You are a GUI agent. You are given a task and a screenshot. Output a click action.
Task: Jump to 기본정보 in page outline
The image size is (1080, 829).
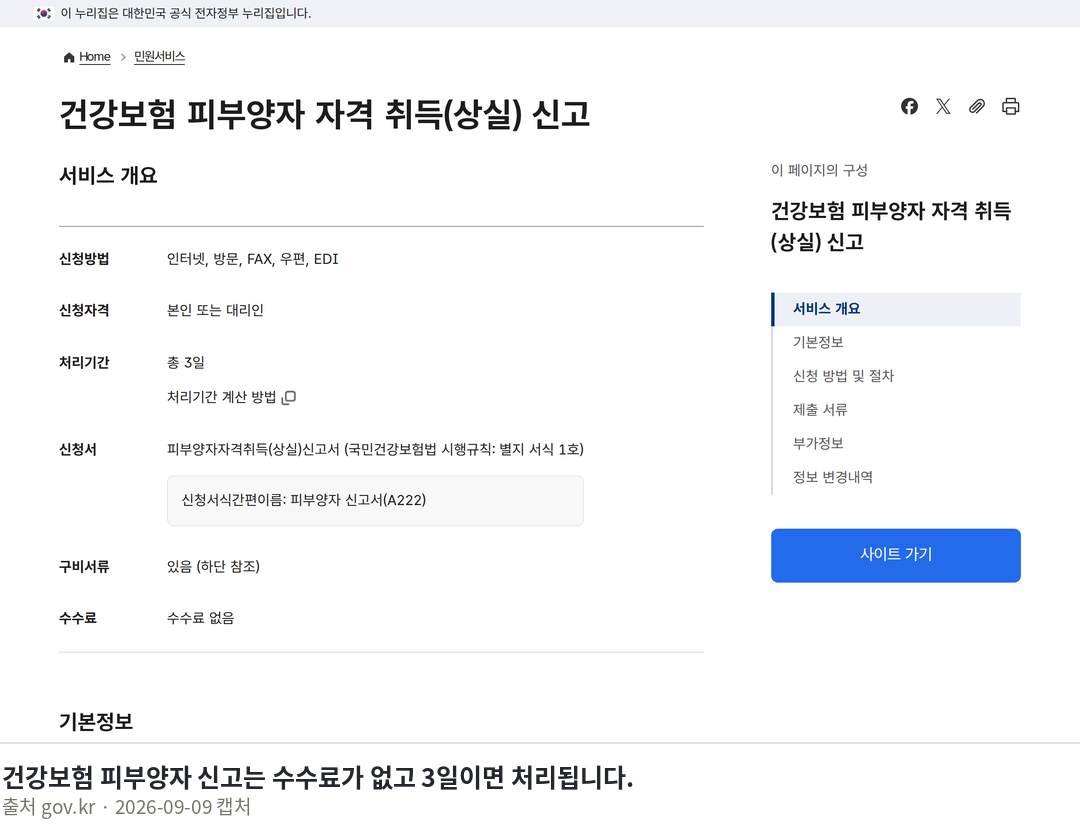click(818, 342)
